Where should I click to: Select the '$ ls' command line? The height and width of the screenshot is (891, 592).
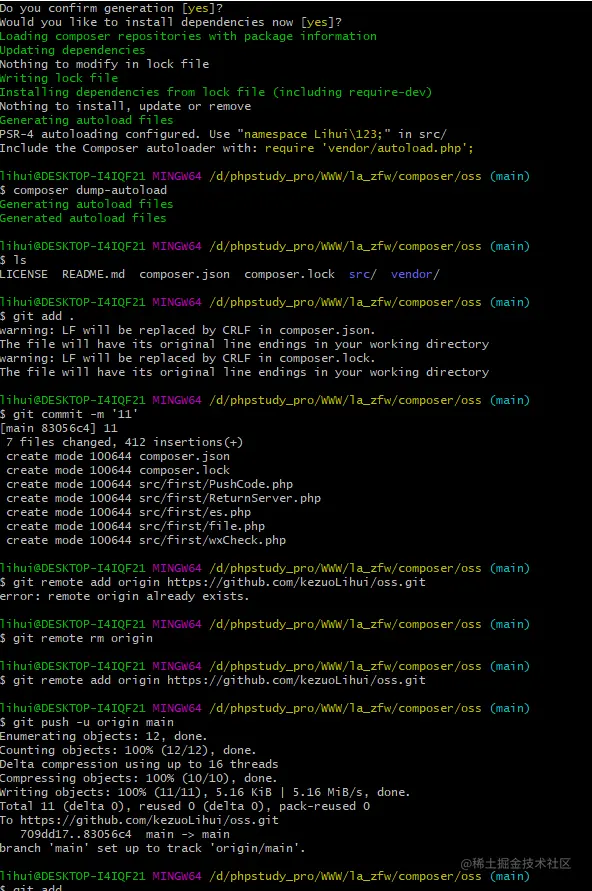[13, 260]
